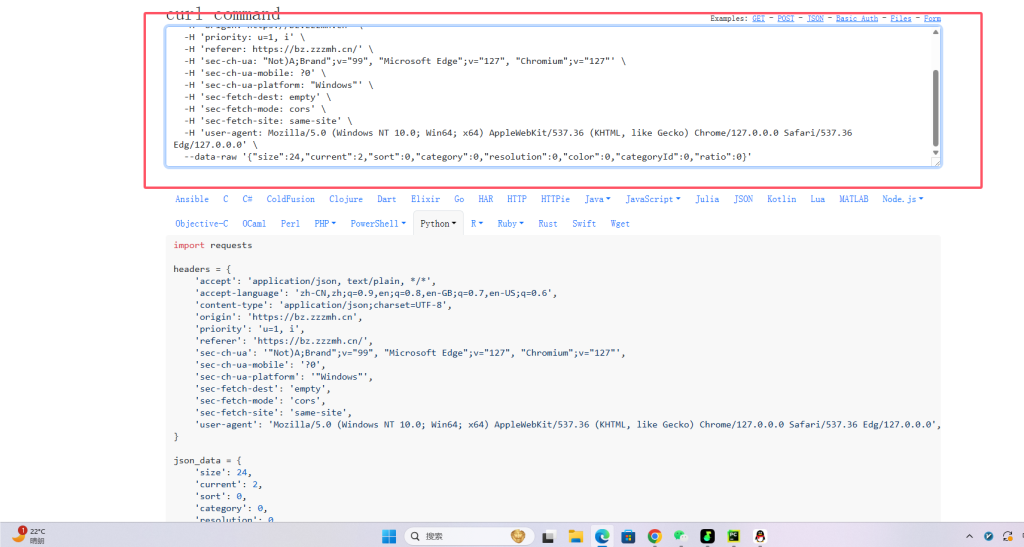Open Microsoft Store from the taskbar

coord(628,536)
